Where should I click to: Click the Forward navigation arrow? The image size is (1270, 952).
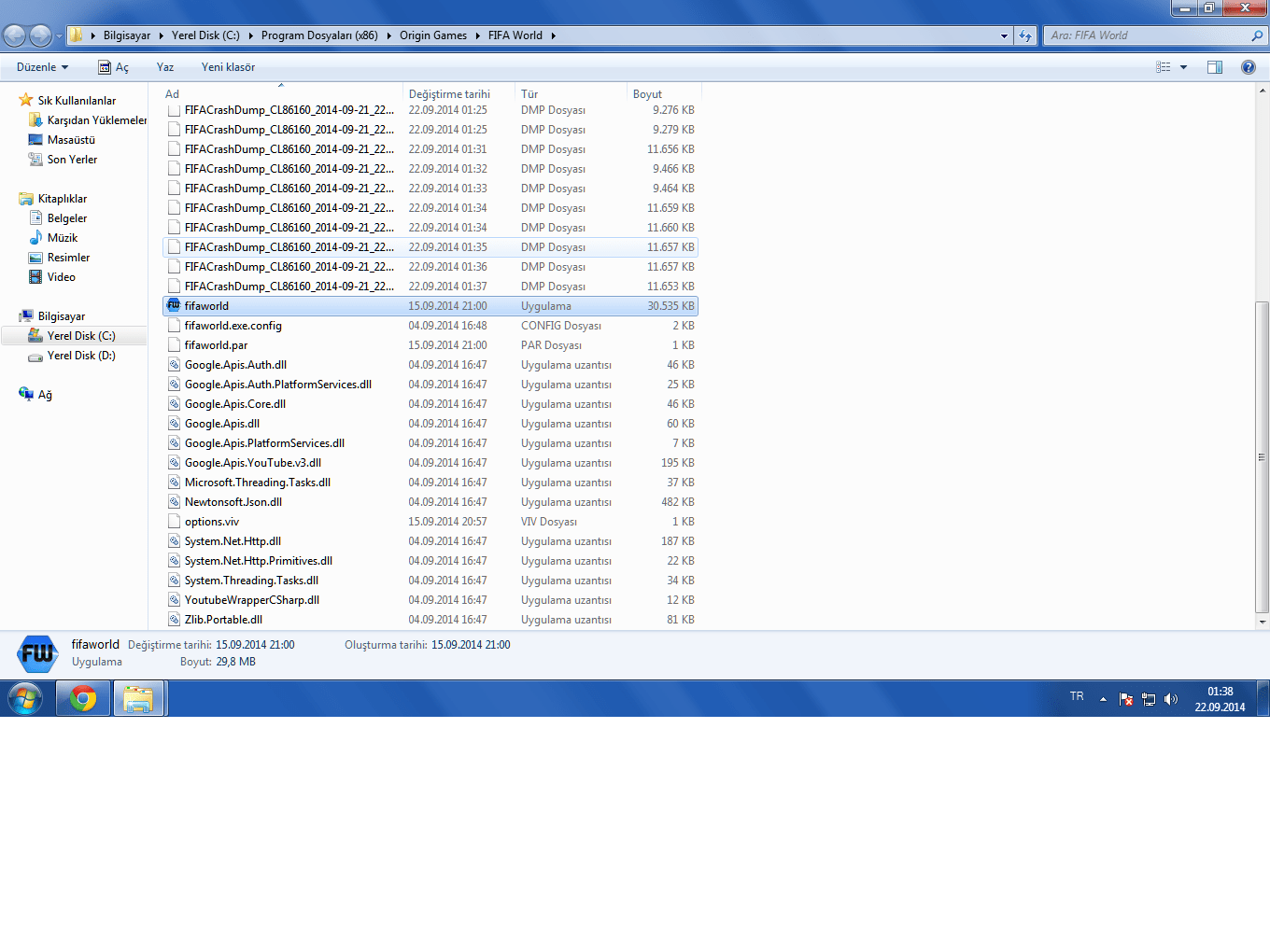click(x=40, y=35)
